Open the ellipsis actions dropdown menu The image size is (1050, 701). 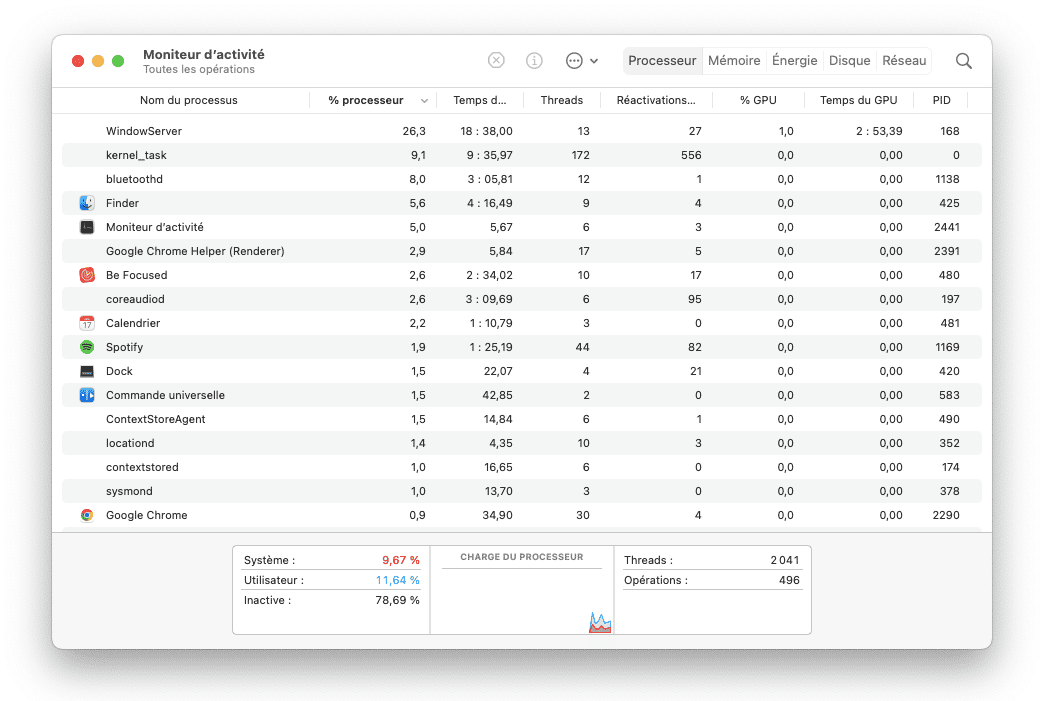coord(581,60)
